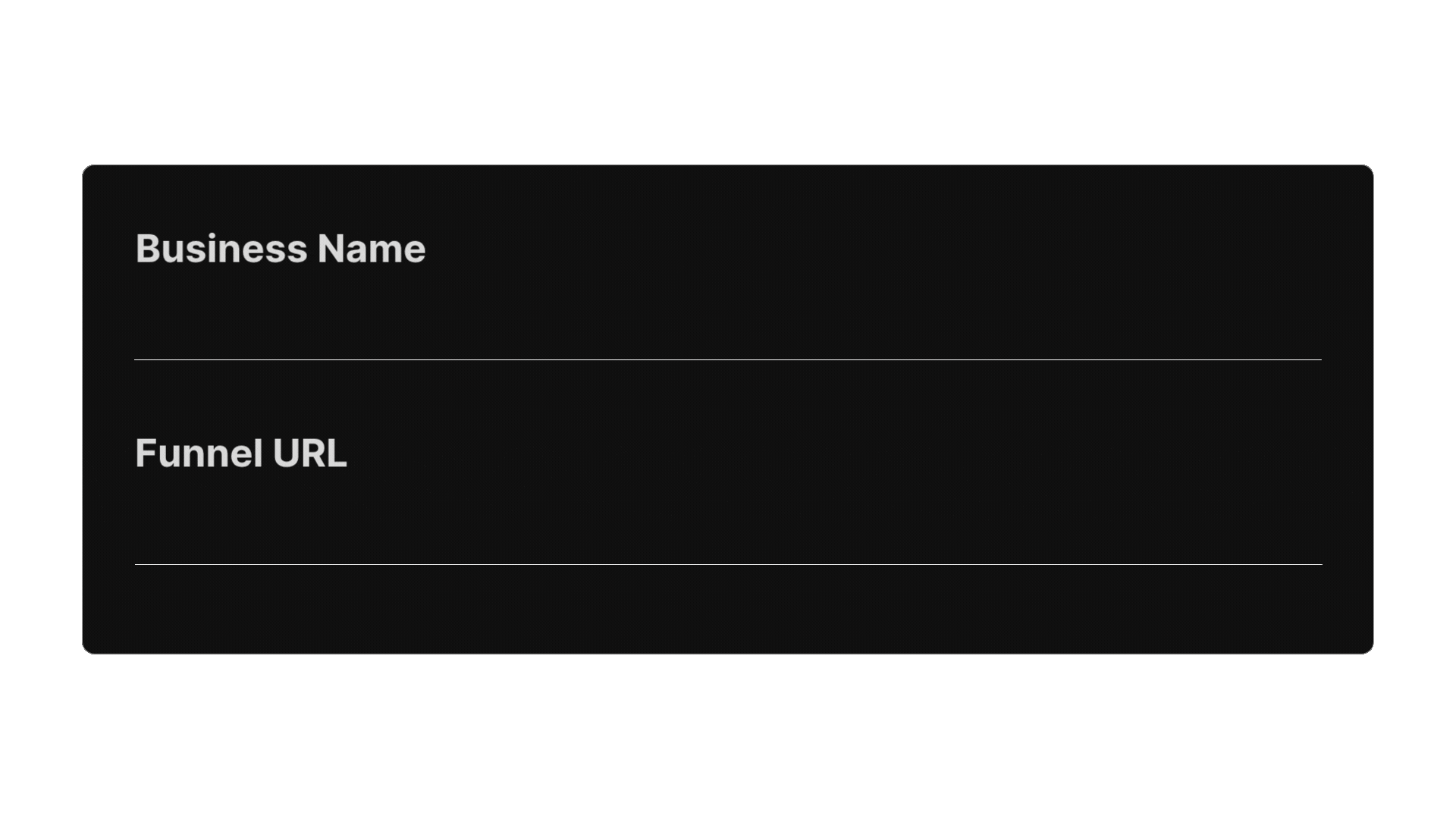Focus the field under Funnel URL
The image size is (1456, 819).
tap(728, 531)
